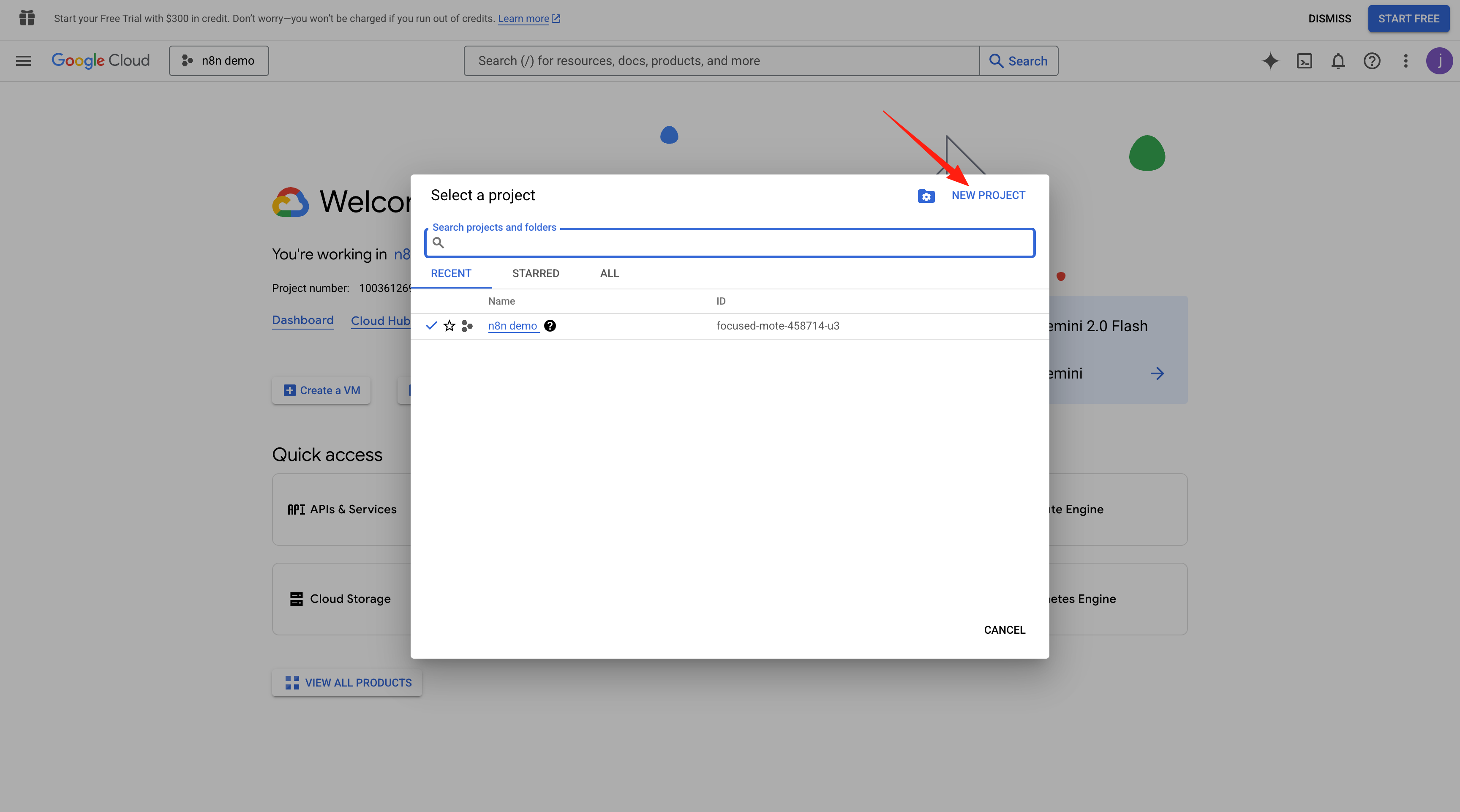Screen dimensions: 1460x812
Task: Open the help question mark icon
Action: 1372,61
